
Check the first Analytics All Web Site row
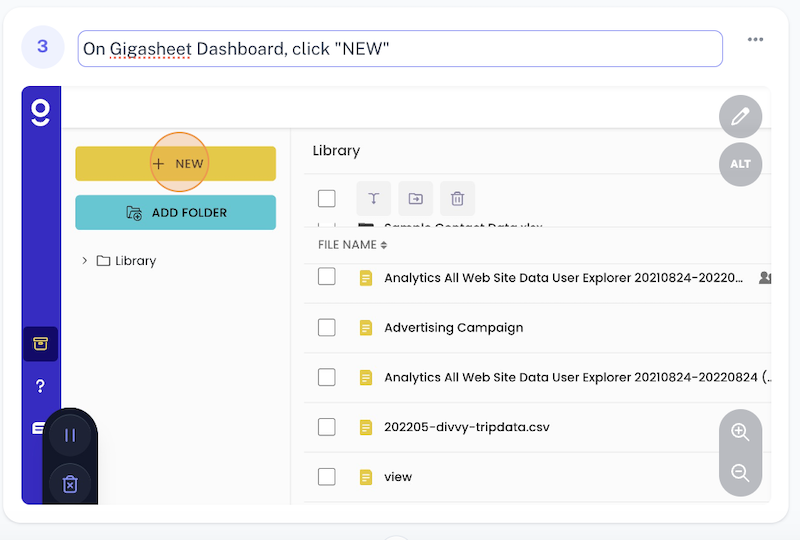pos(327,277)
